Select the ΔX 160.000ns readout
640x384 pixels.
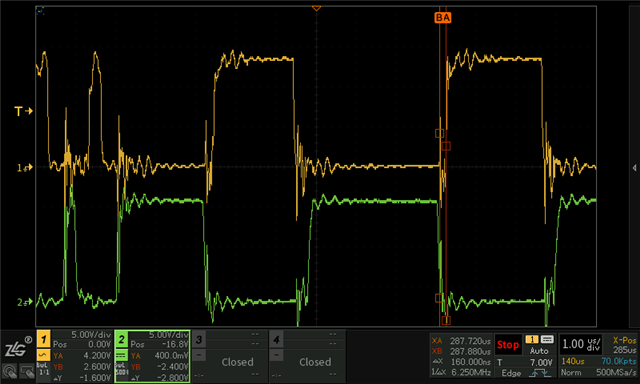click(x=461, y=362)
